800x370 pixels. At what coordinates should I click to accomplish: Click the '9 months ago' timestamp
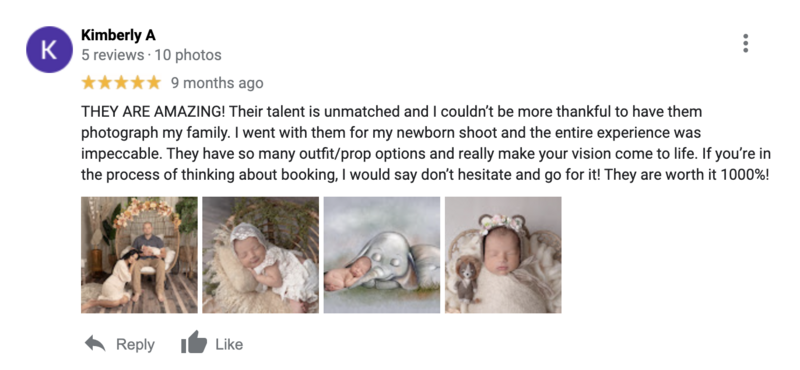[x=217, y=83]
